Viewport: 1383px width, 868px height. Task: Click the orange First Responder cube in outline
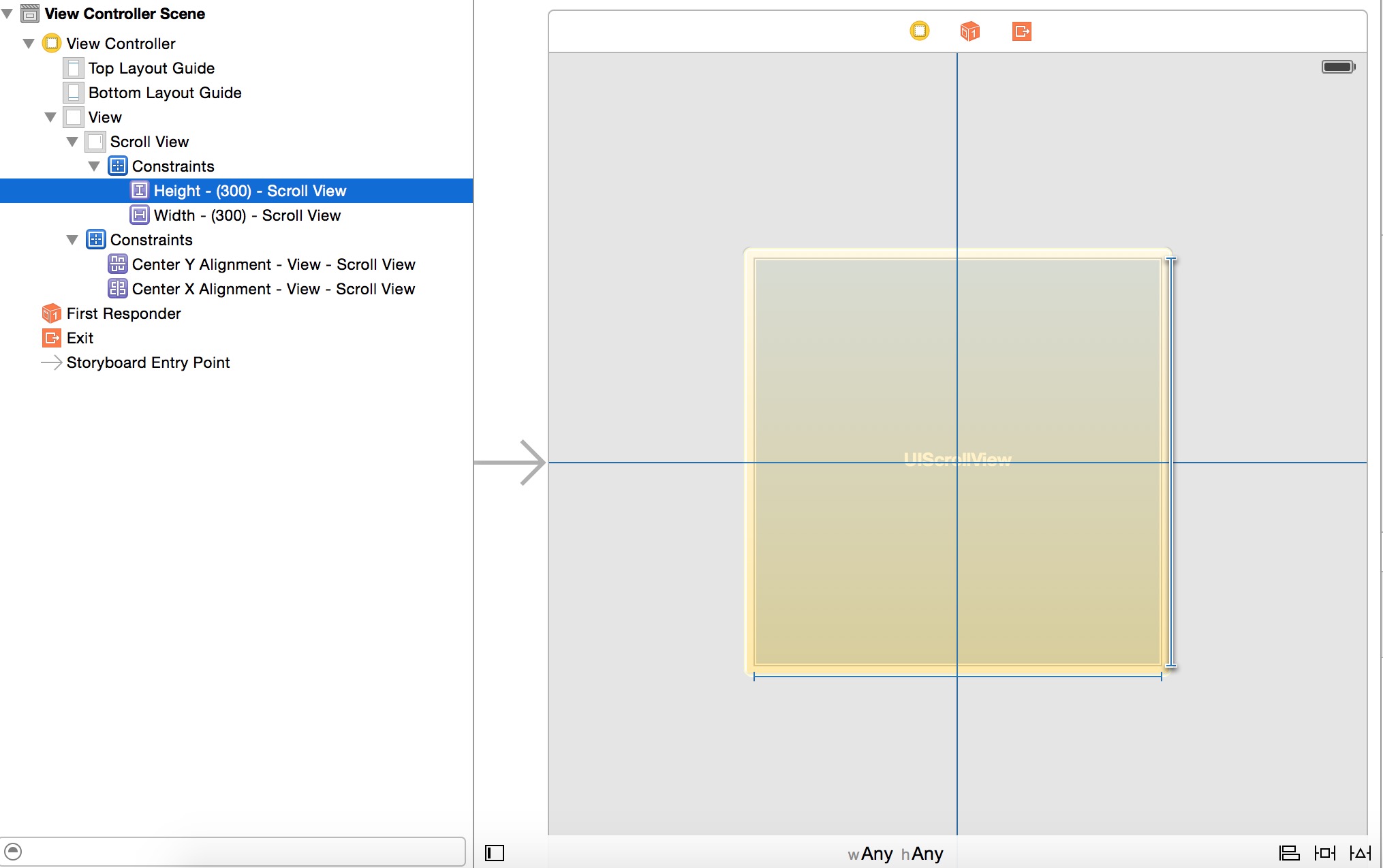tap(52, 313)
